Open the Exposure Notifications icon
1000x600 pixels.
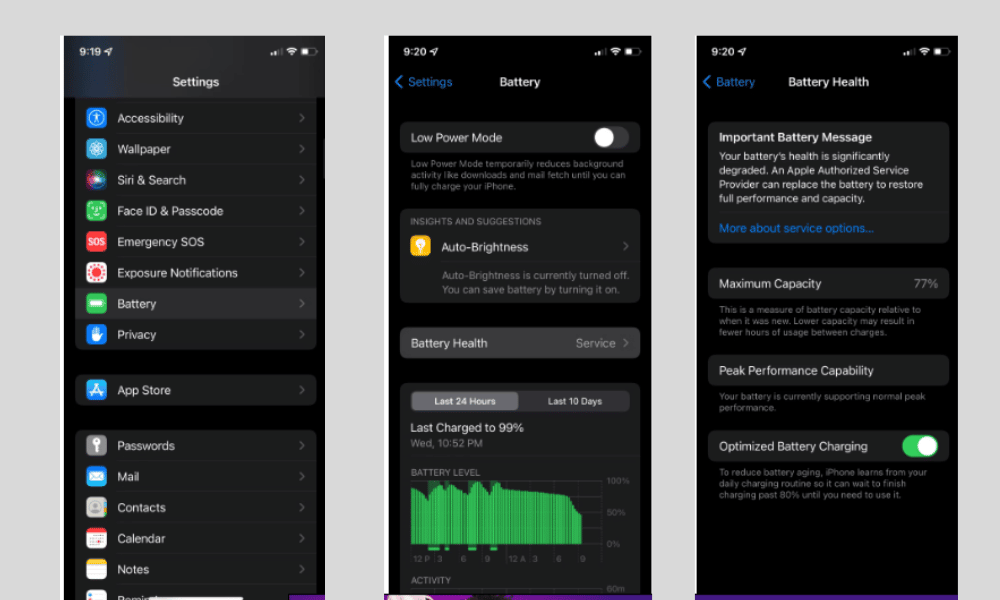pos(96,273)
